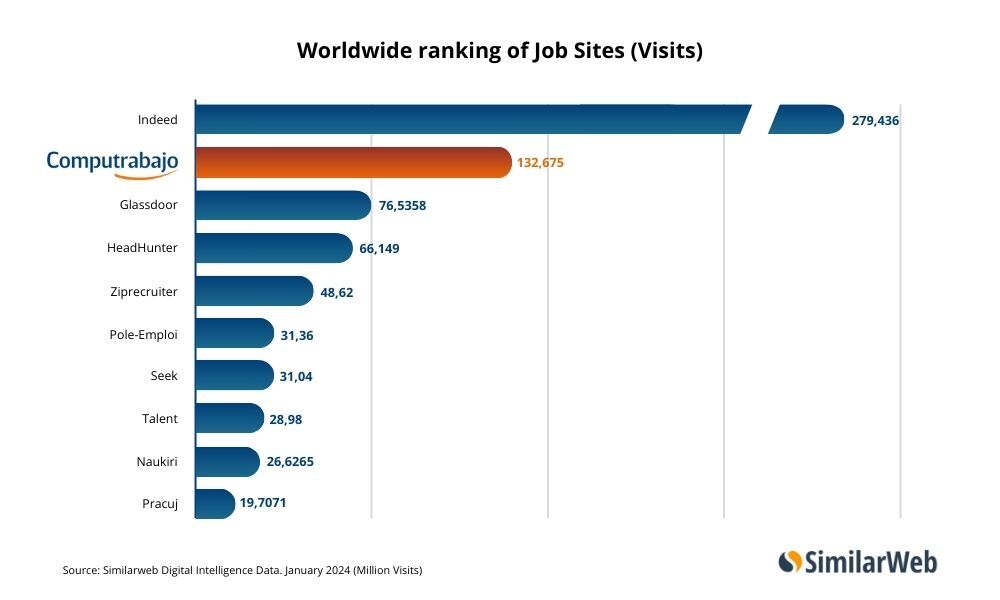Screen dimensions: 1000x600
Task: Click the orange Computrabajo bar
Action: (353, 163)
